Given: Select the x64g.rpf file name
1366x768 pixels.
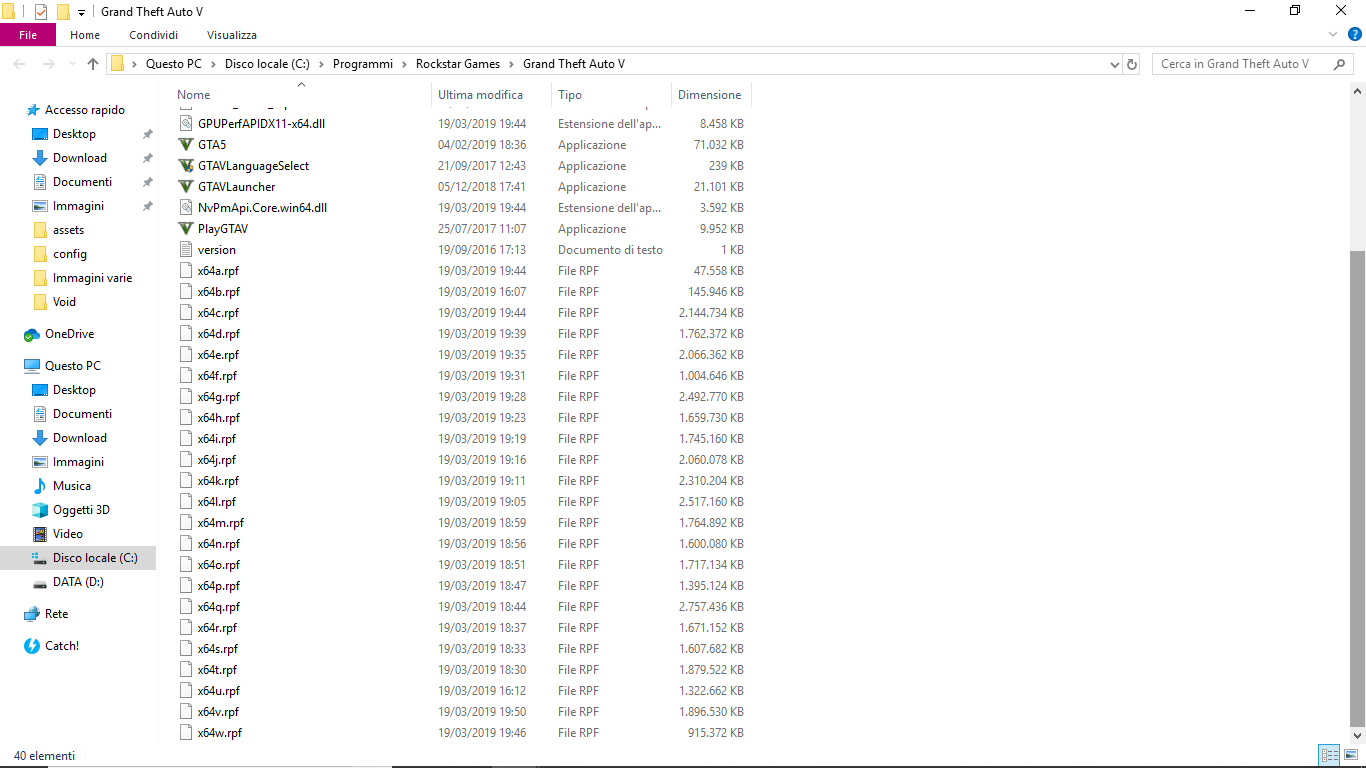Looking at the screenshot, I should [219, 397].
